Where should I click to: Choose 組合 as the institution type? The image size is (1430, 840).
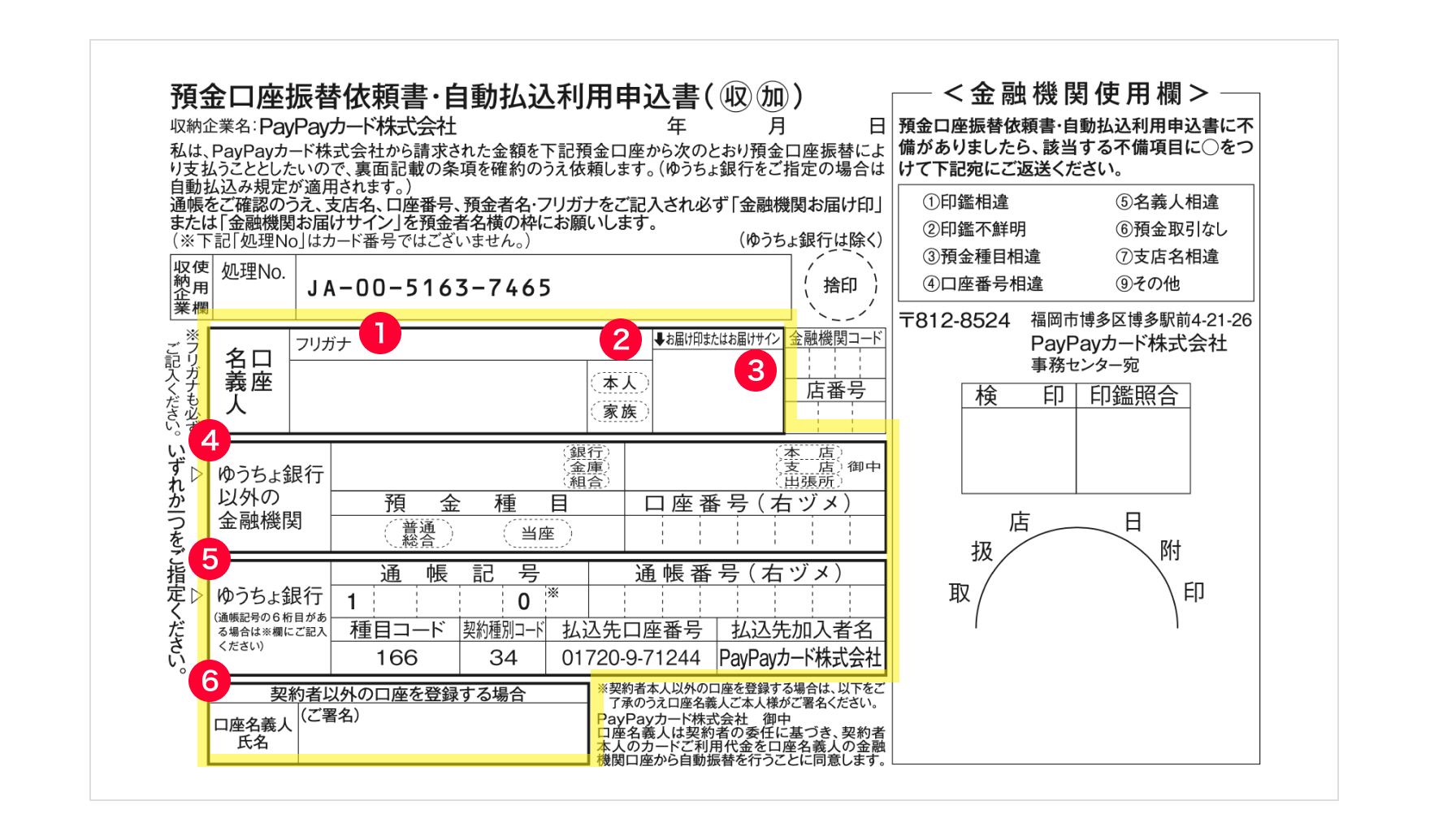click(x=586, y=481)
